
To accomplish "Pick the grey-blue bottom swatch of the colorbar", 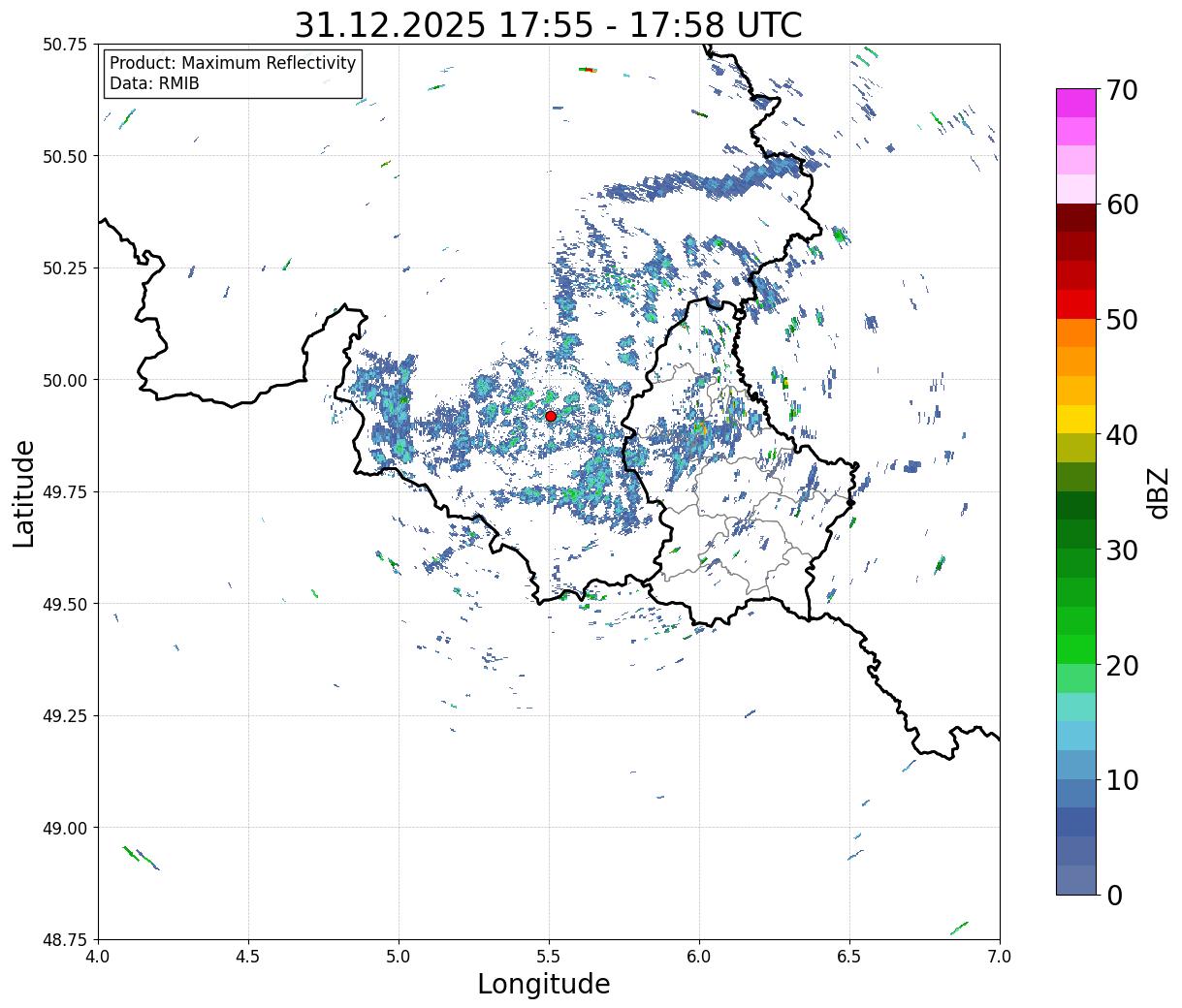I will [x=1076, y=880].
